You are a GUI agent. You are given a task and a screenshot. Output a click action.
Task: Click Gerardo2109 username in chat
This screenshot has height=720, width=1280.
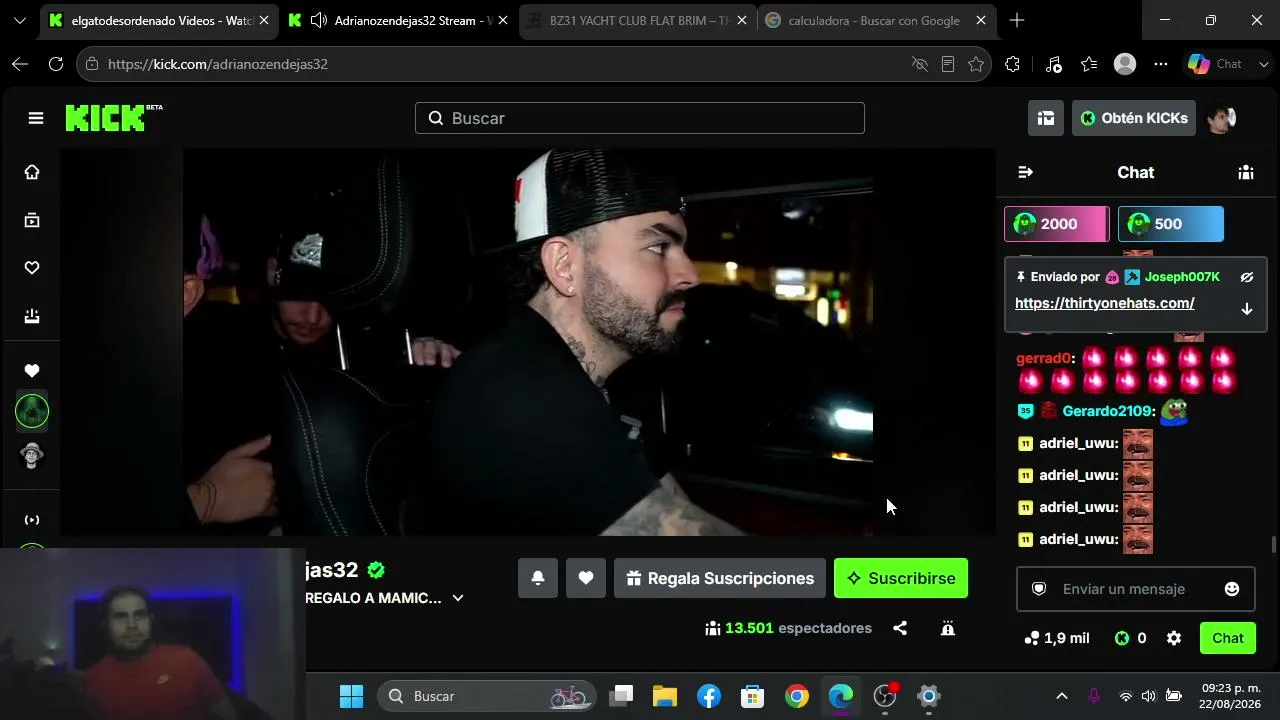point(1109,411)
